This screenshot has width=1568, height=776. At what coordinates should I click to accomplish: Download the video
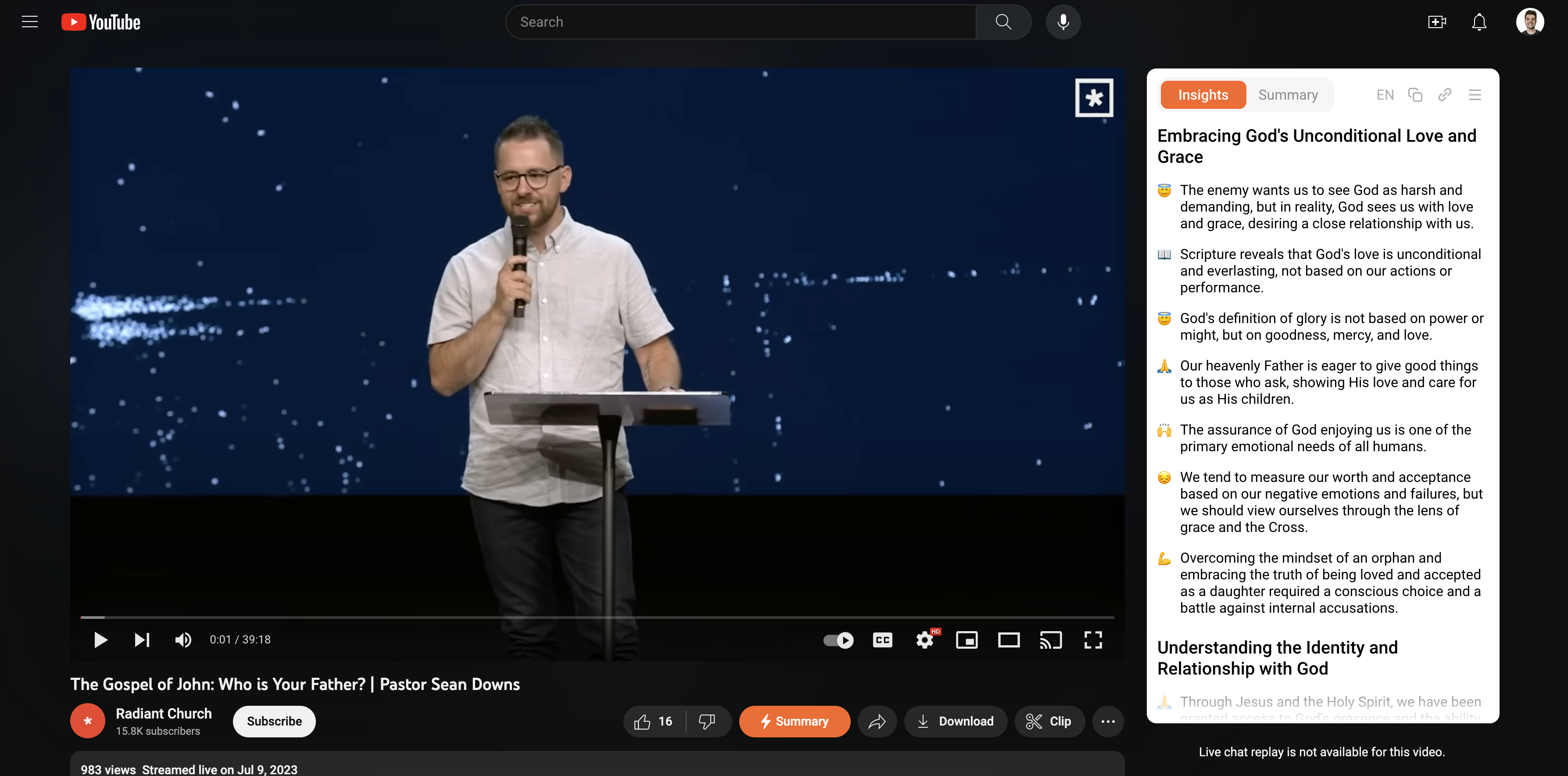point(955,721)
